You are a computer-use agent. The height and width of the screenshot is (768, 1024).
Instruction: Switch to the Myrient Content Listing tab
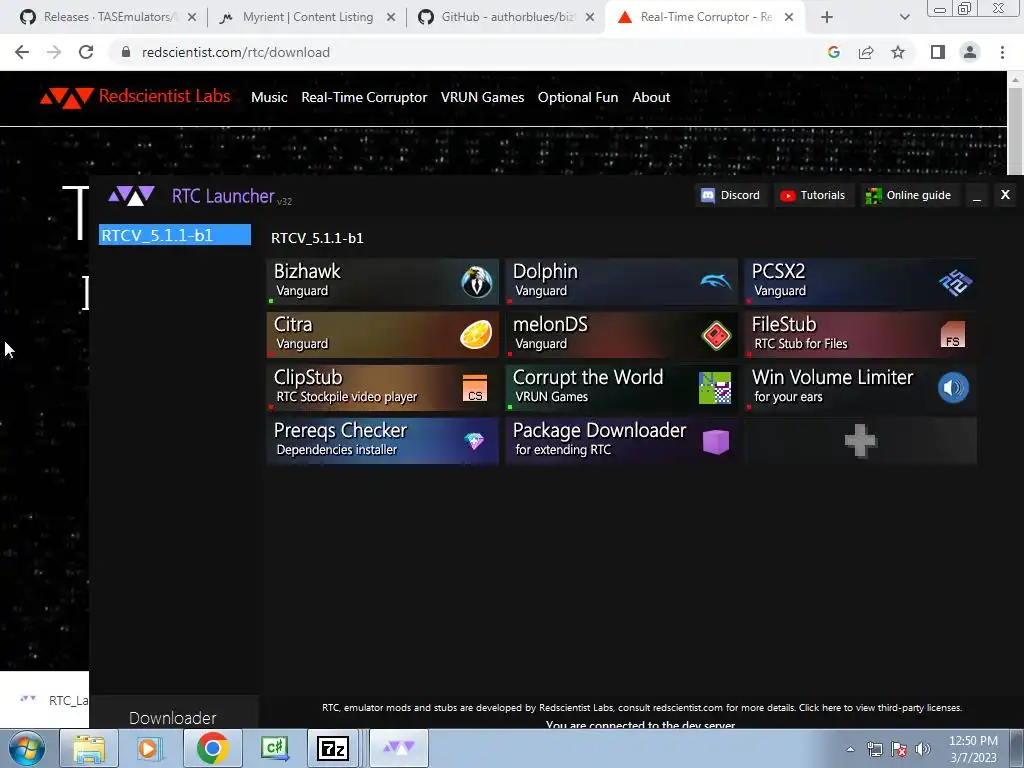point(307,17)
